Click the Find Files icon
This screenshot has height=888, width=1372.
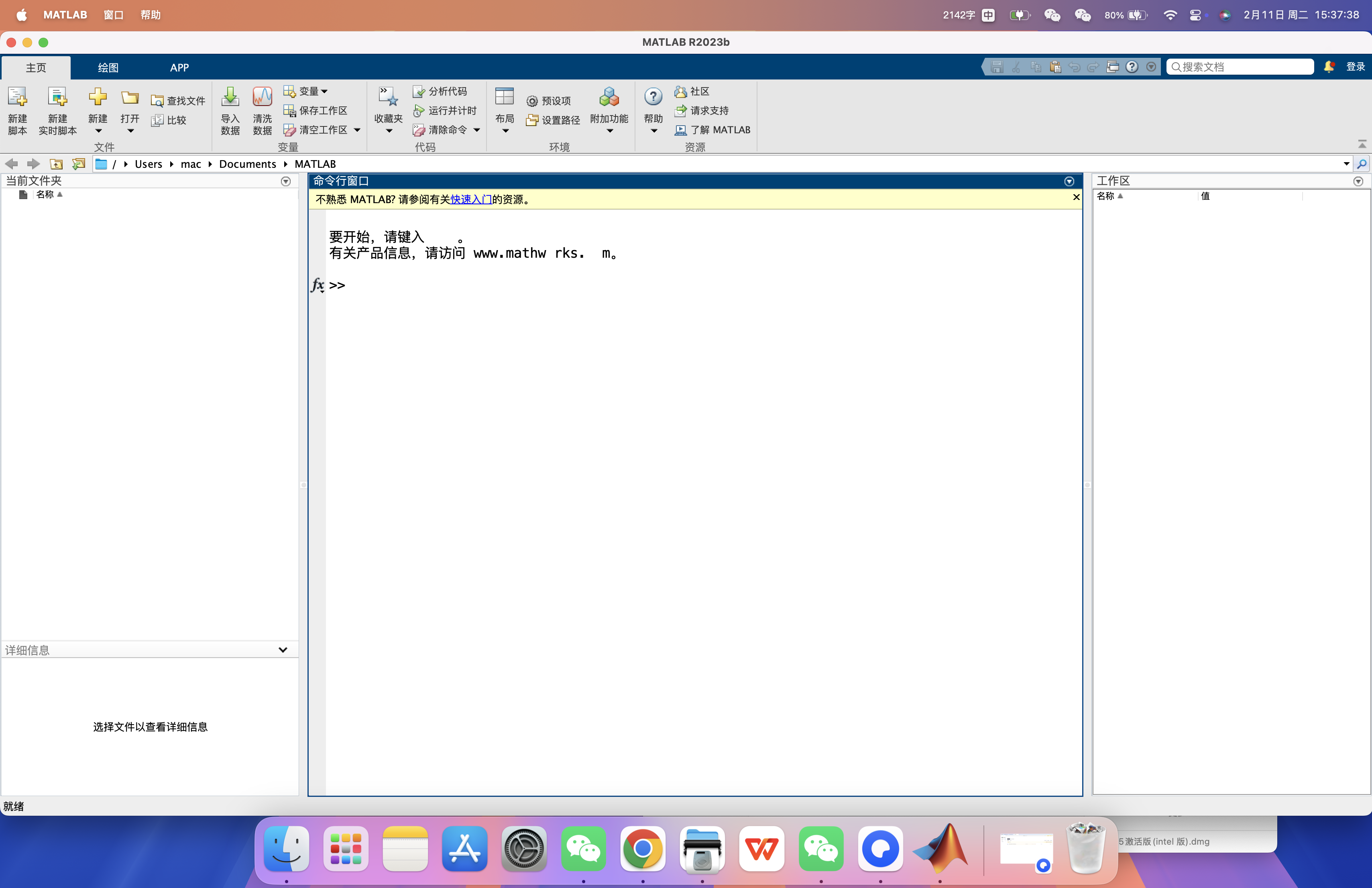(x=178, y=99)
